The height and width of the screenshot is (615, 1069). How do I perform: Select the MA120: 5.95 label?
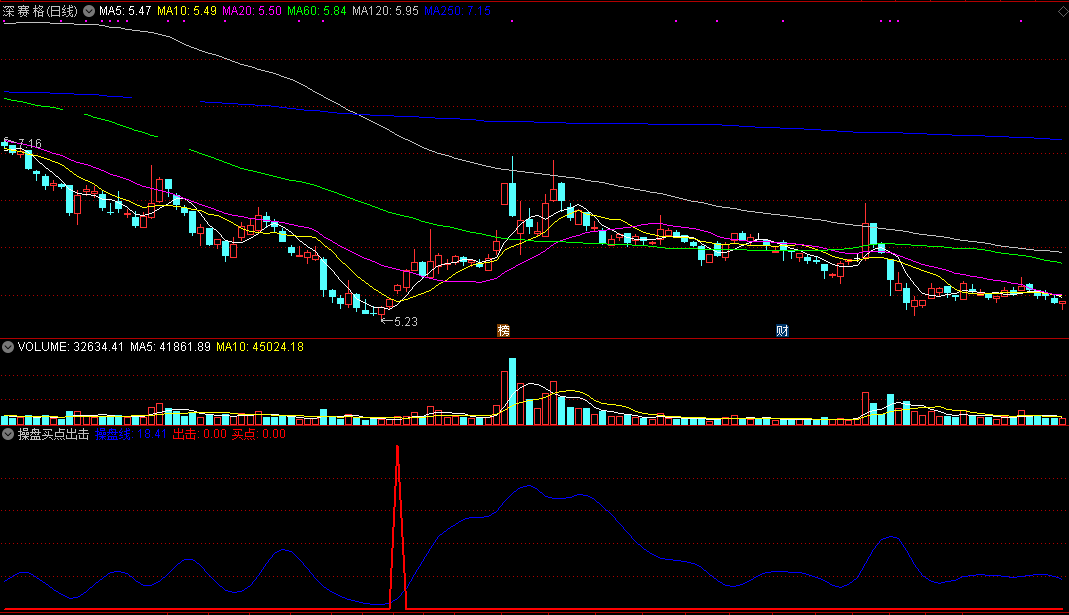click(x=385, y=11)
